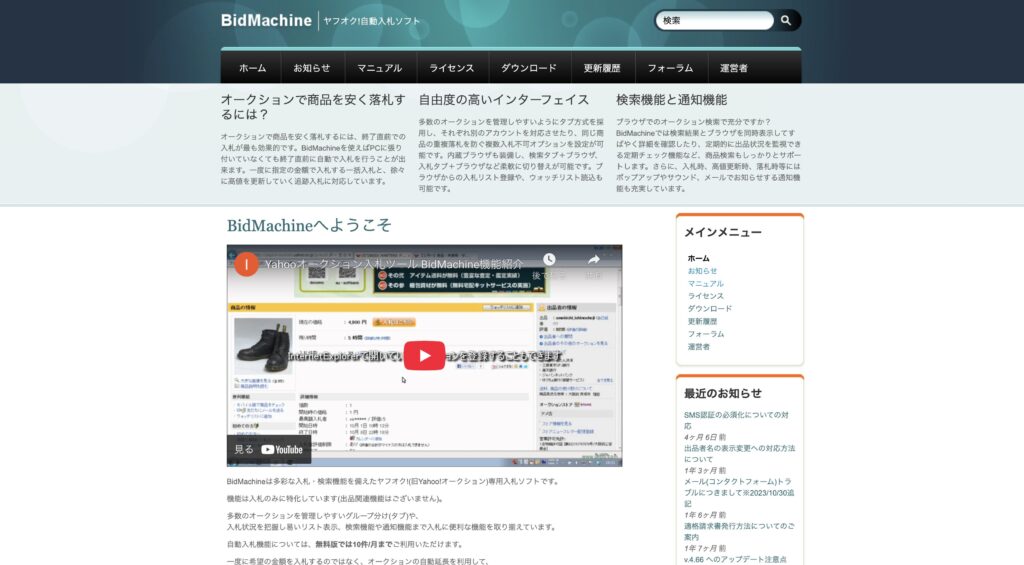Open 運営者 in top navigation bar
The image size is (1024, 565).
click(x=733, y=68)
